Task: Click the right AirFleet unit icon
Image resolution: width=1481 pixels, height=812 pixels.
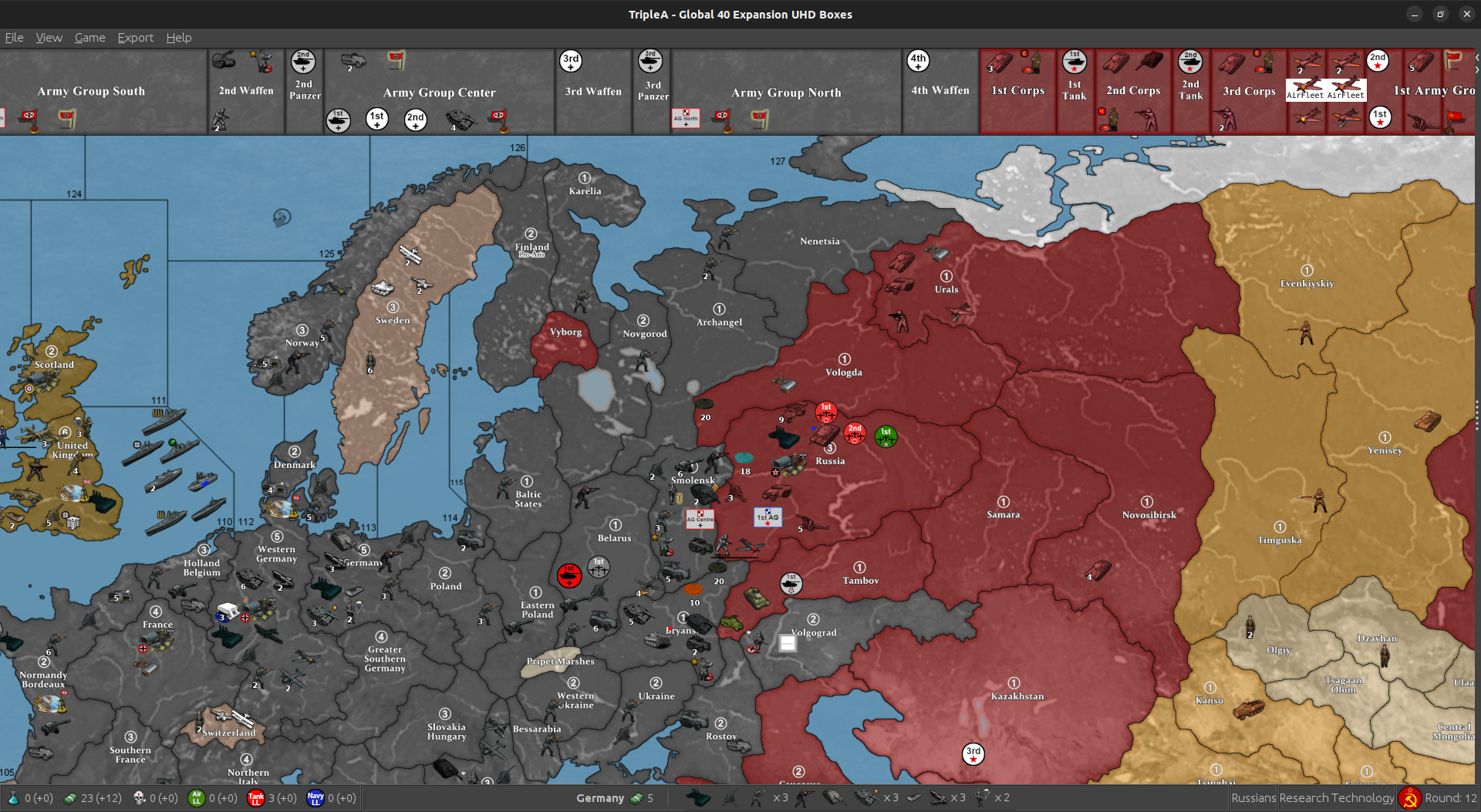Action: (x=1346, y=89)
